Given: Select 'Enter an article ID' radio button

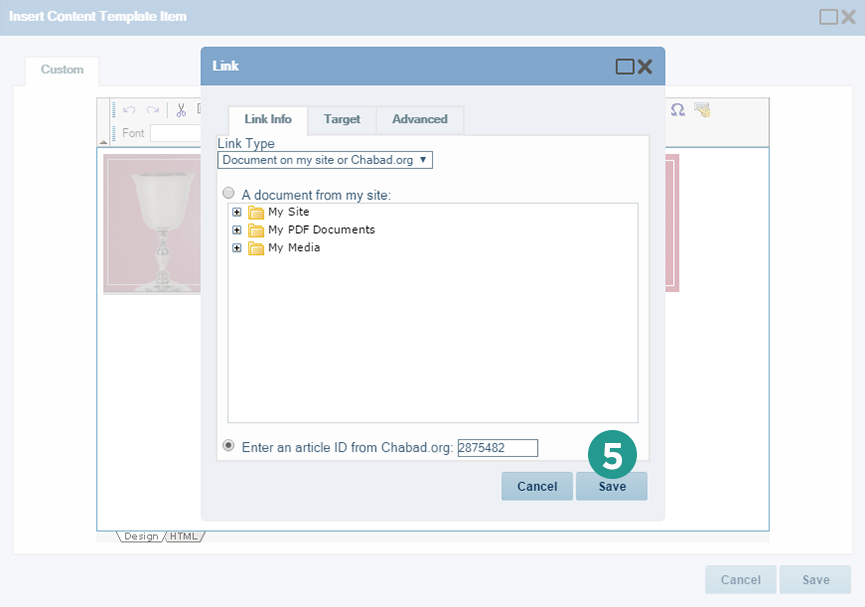Looking at the screenshot, I should [229, 446].
